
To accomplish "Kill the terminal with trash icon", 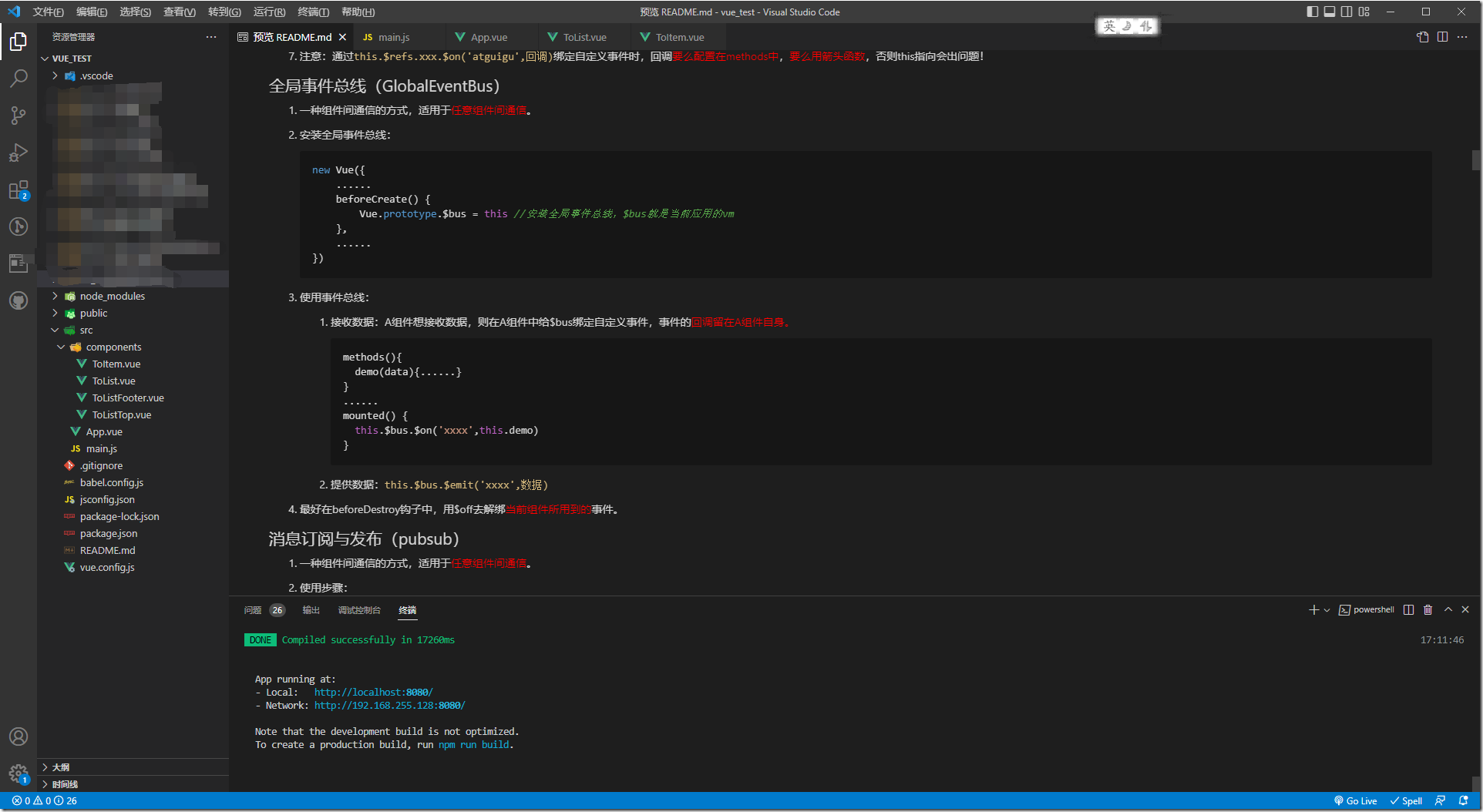I will [x=1428, y=609].
